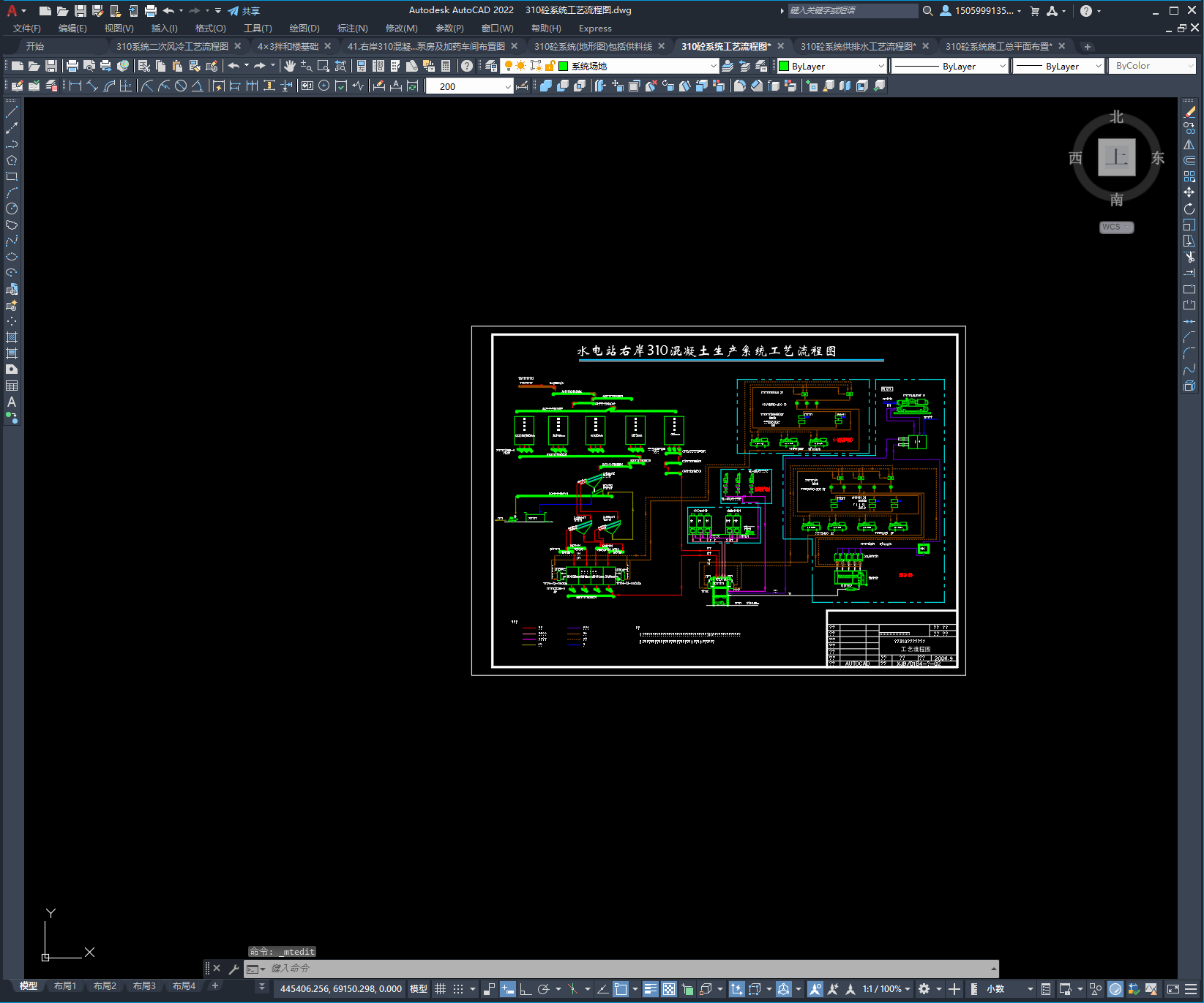Select the Trim tool in modify toolbar
The height and width of the screenshot is (1003, 1204).
click(1189, 257)
